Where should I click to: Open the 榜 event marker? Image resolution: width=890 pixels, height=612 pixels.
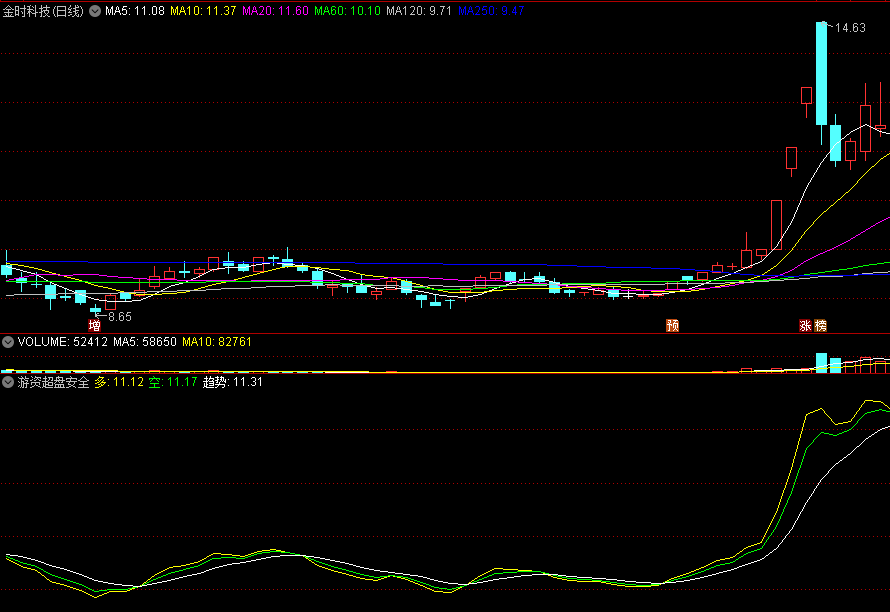tap(821, 325)
